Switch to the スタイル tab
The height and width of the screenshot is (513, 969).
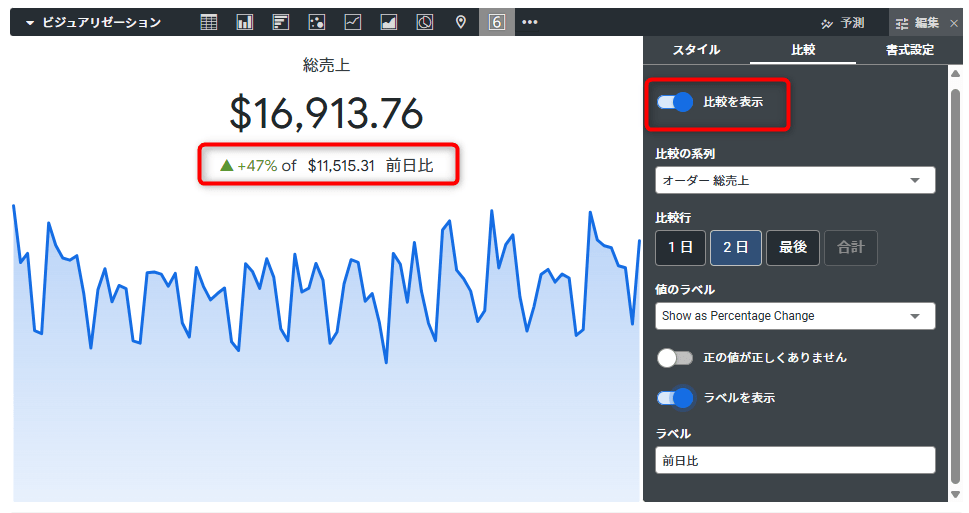[696, 49]
